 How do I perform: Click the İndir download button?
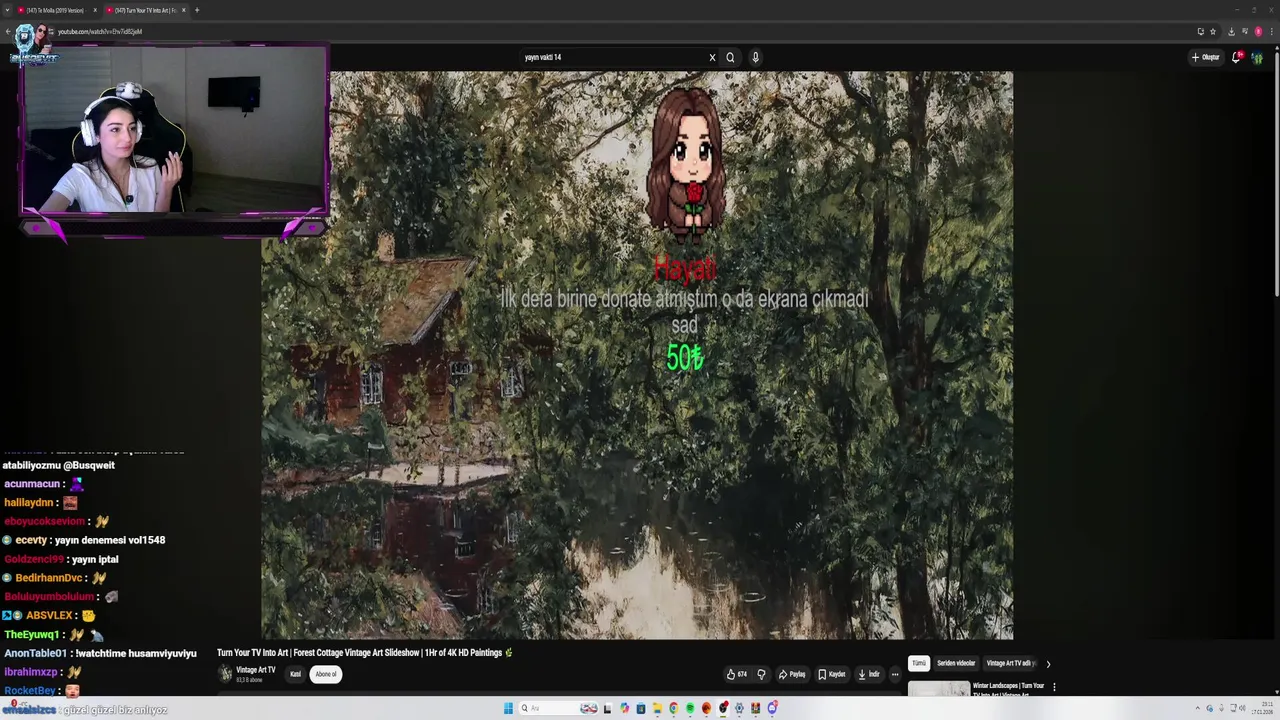(869, 674)
